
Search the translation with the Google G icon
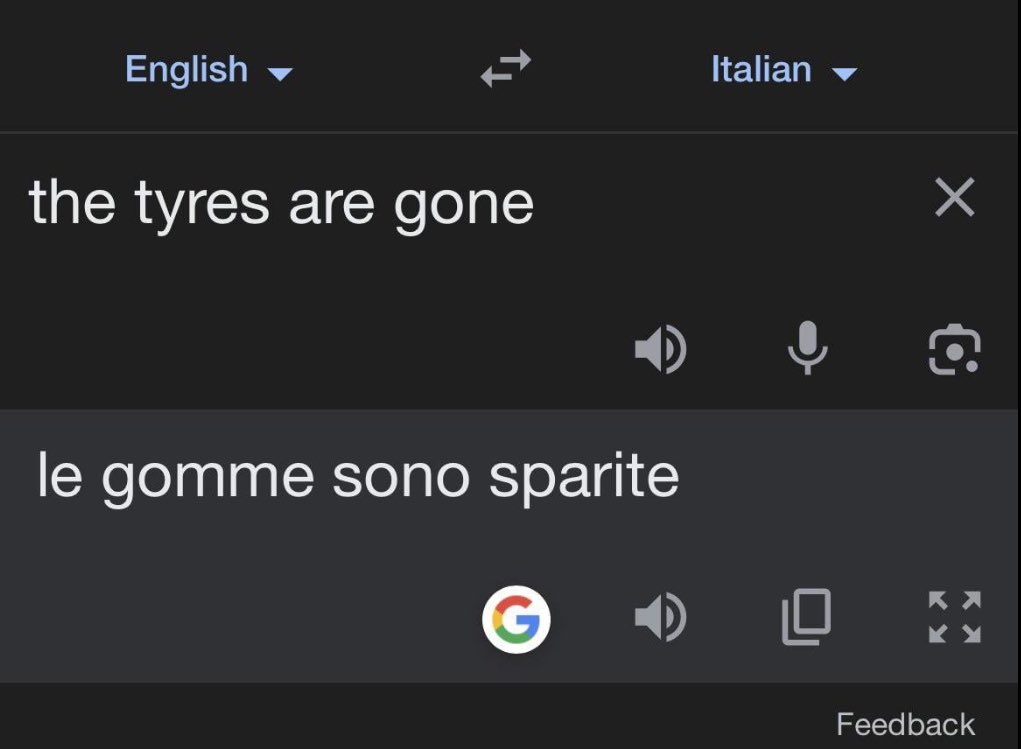click(x=516, y=619)
